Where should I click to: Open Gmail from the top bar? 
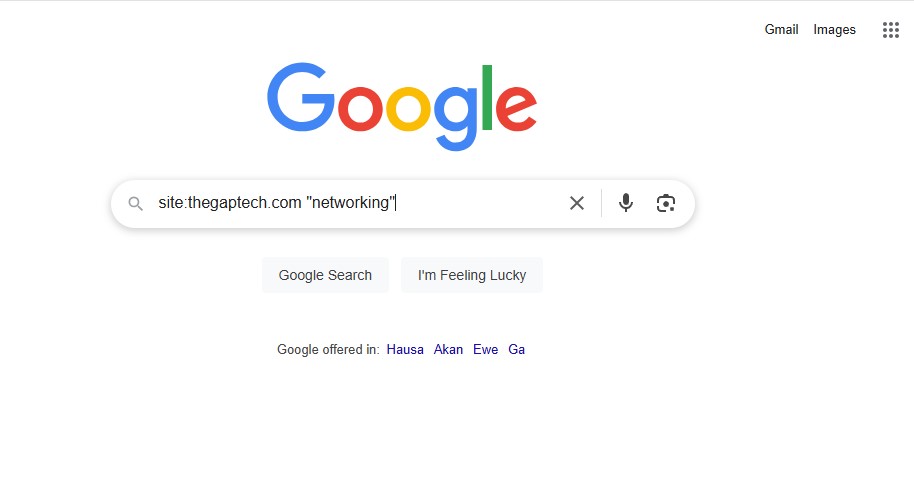click(781, 29)
